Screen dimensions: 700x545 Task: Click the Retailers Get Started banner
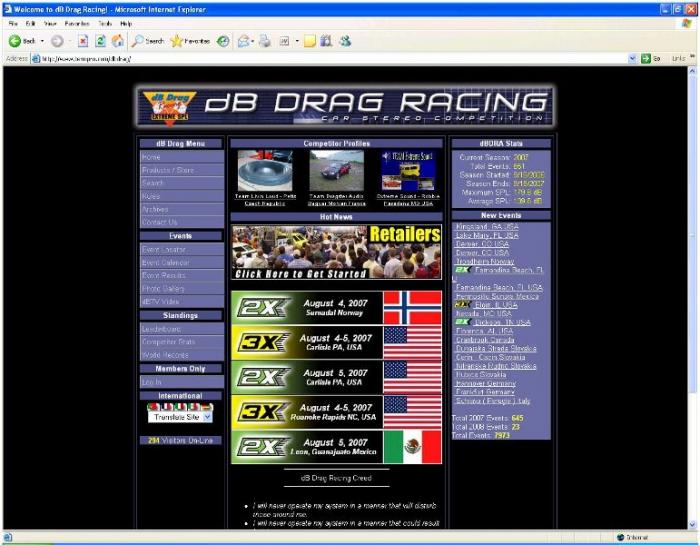coord(336,252)
